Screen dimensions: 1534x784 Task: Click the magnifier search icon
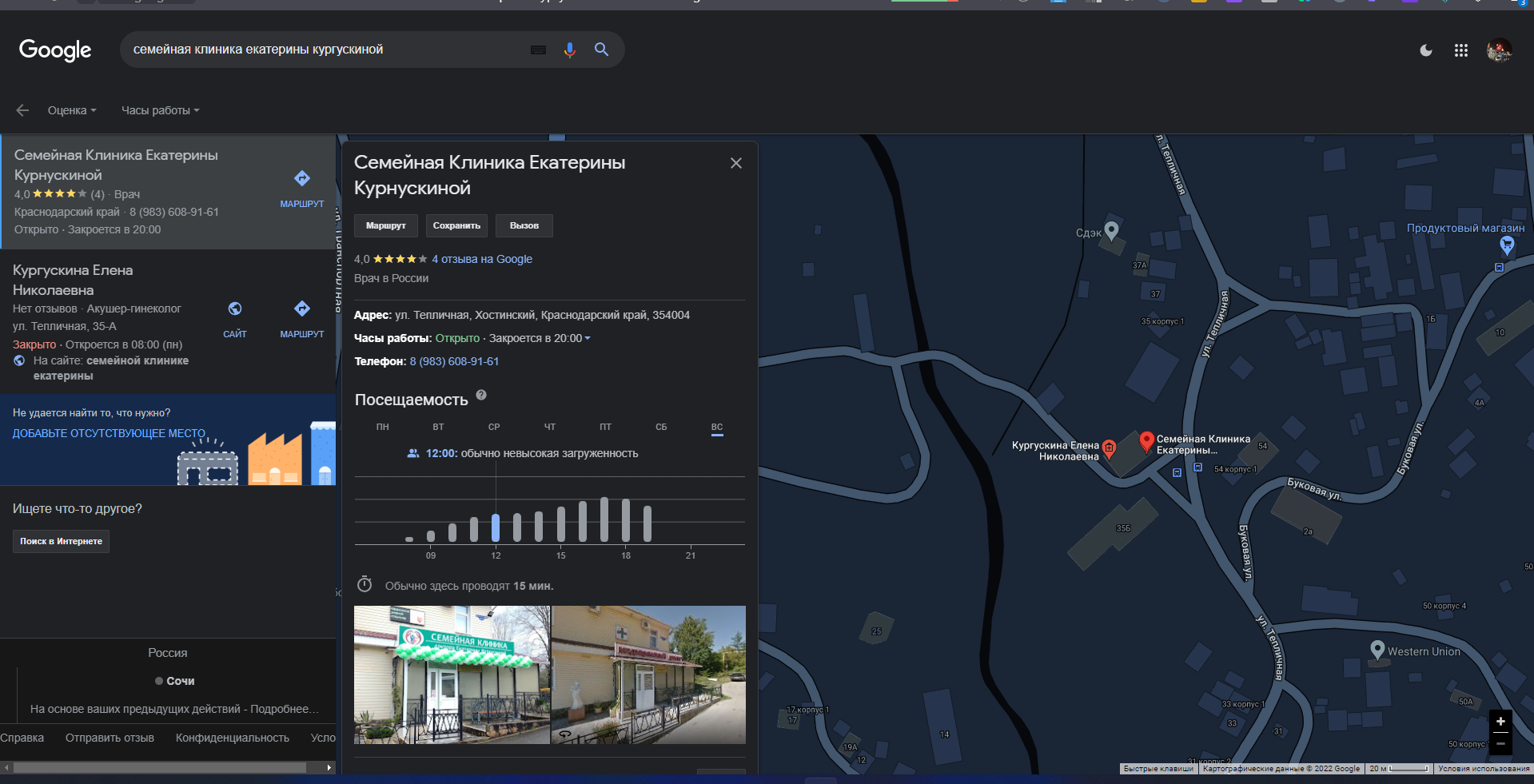(602, 50)
